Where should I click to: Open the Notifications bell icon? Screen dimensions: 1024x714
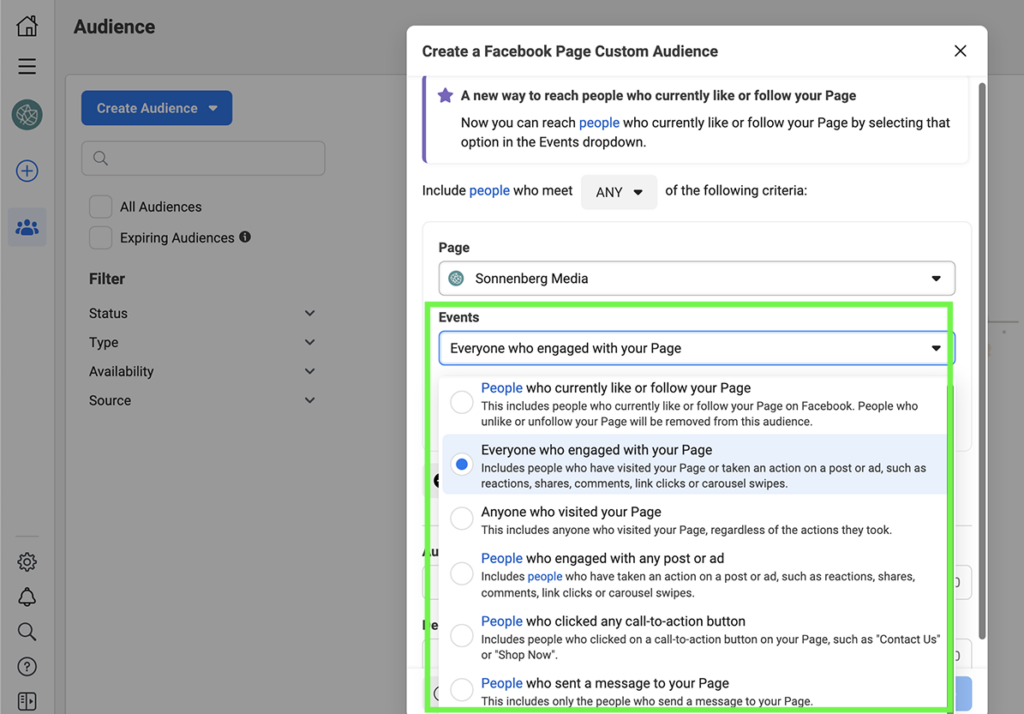[26, 596]
